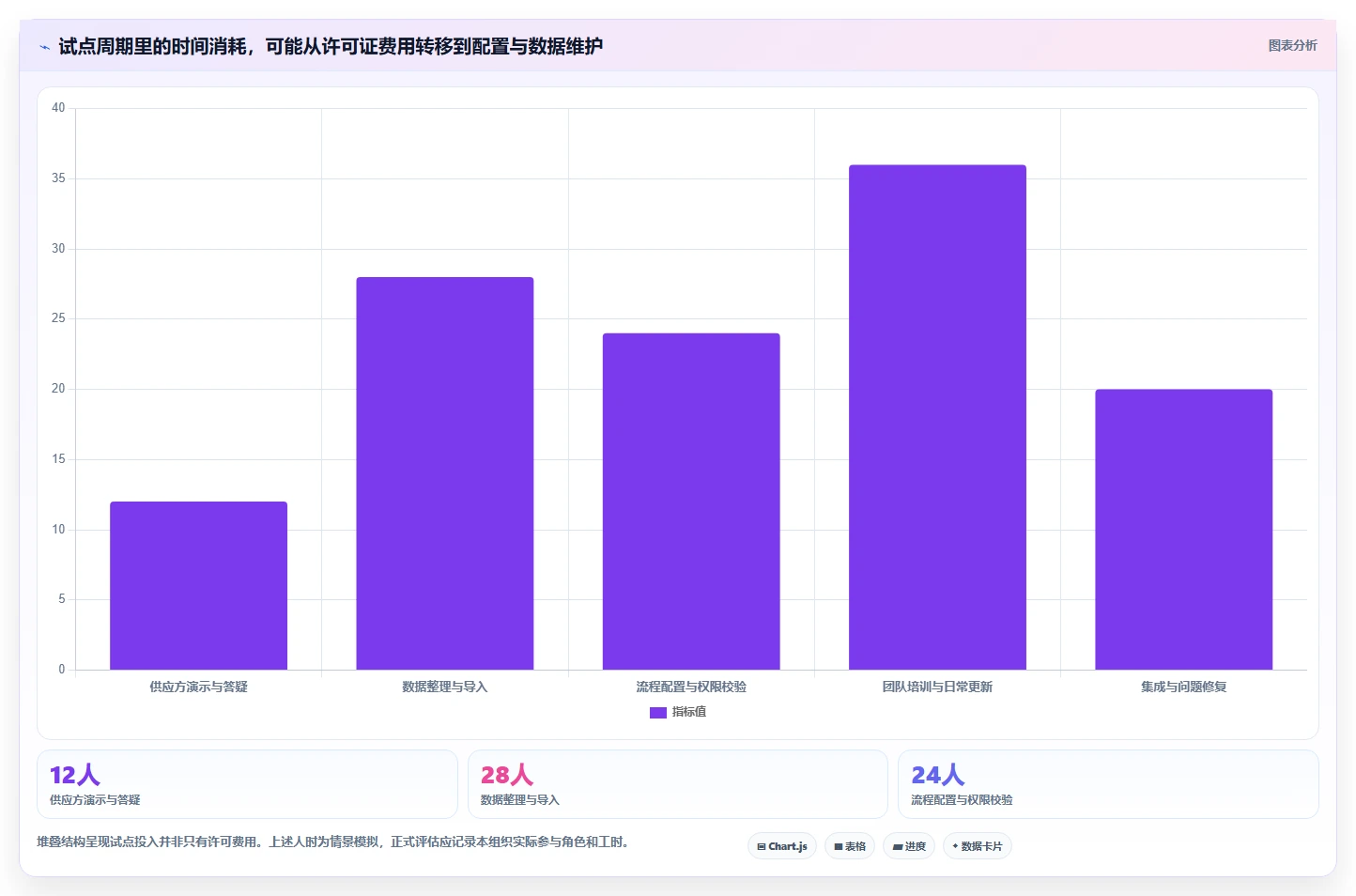Select the 团队培训与日常更新 bar
The height and width of the screenshot is (896, 1356).
click(x=937, y=417)
